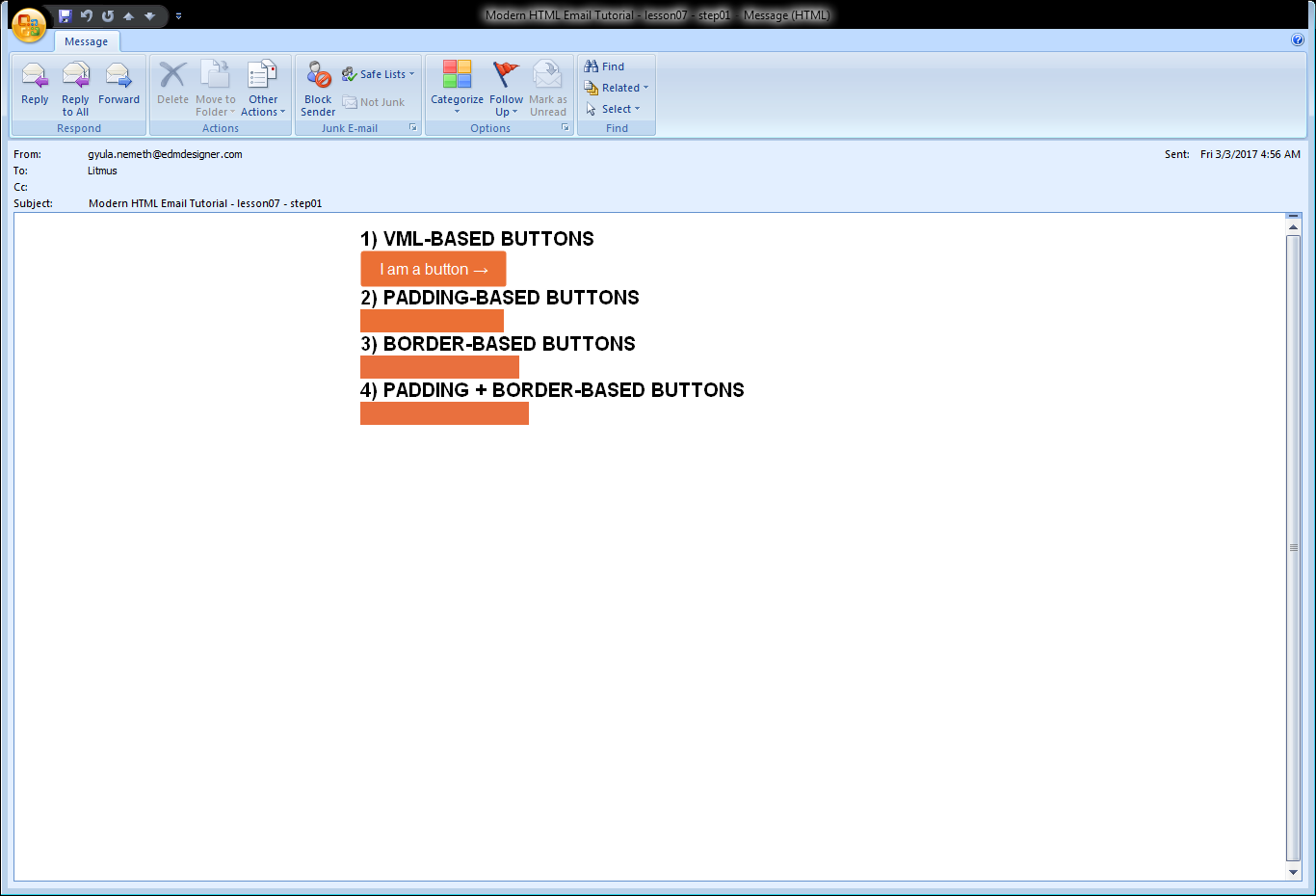This screenshot has width=1316, height=896.
Task: Save the message via Quick Access Toolbar
Action: coord(66,15)
